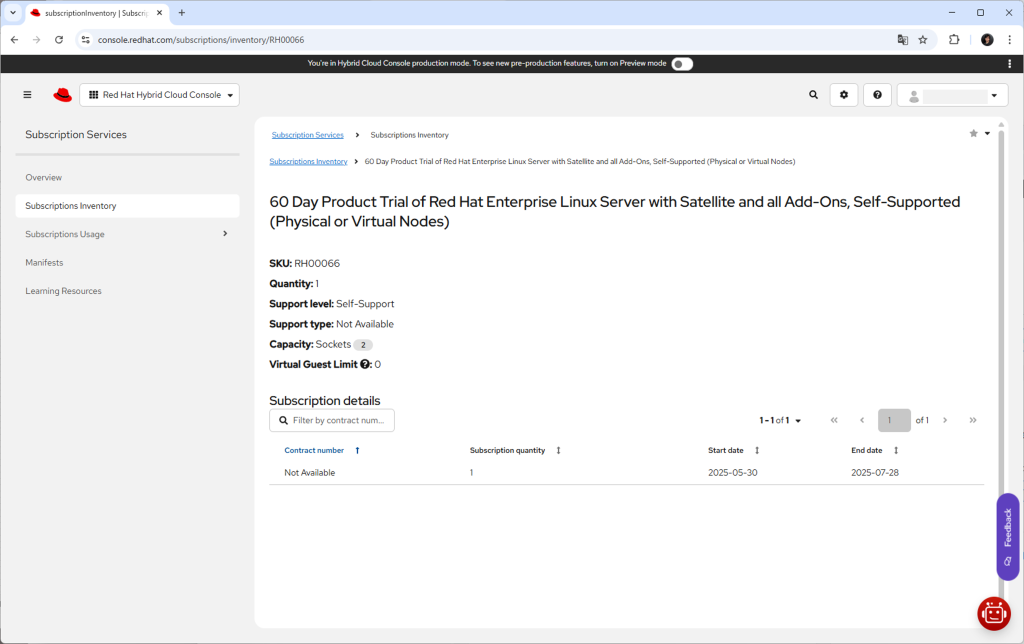Click Virtual Guest Limit help icon
This screenshot has height=644, width=1024.
point(365,365)
